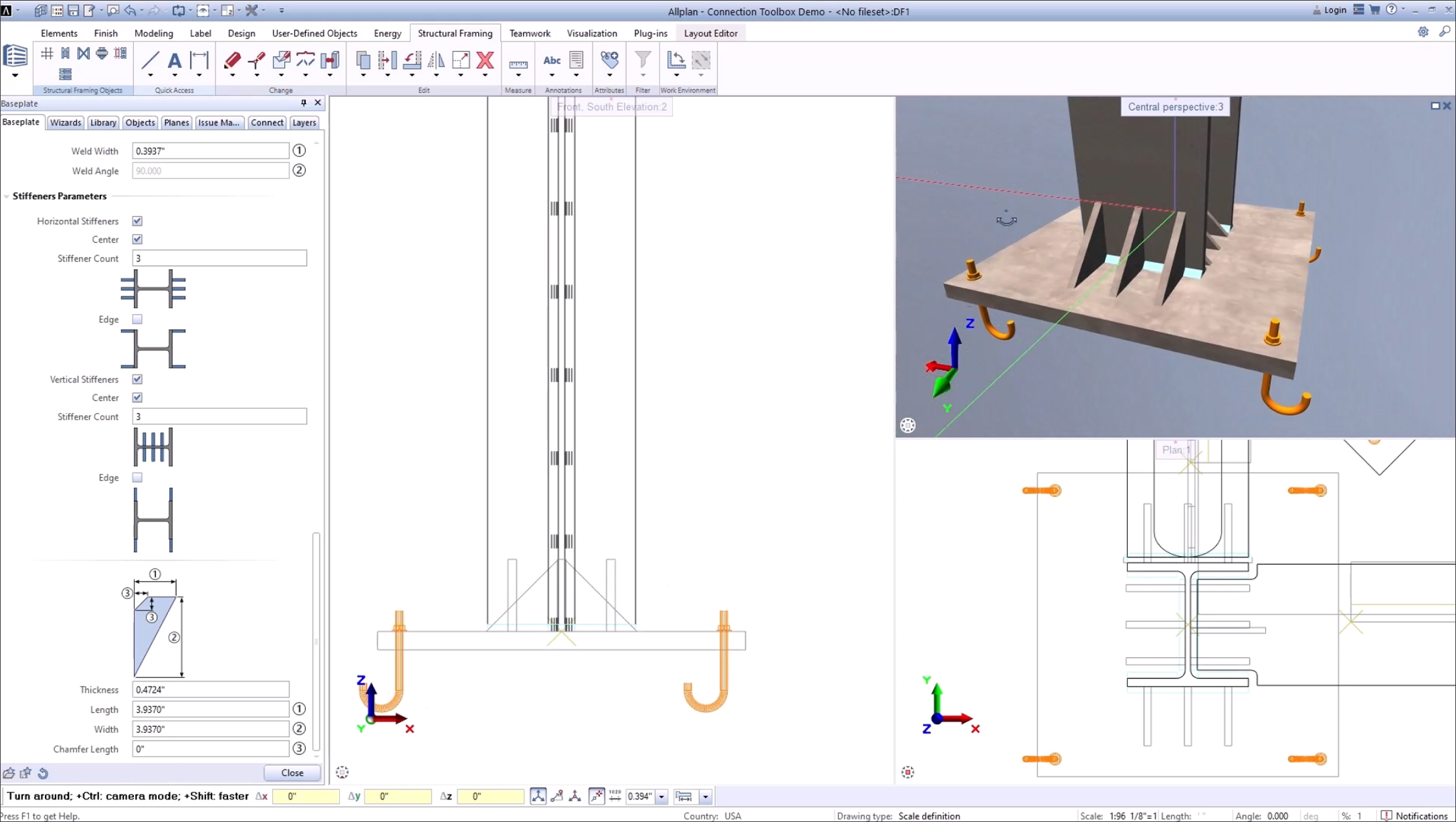Open the Measure ruler tool

point(518,64)
